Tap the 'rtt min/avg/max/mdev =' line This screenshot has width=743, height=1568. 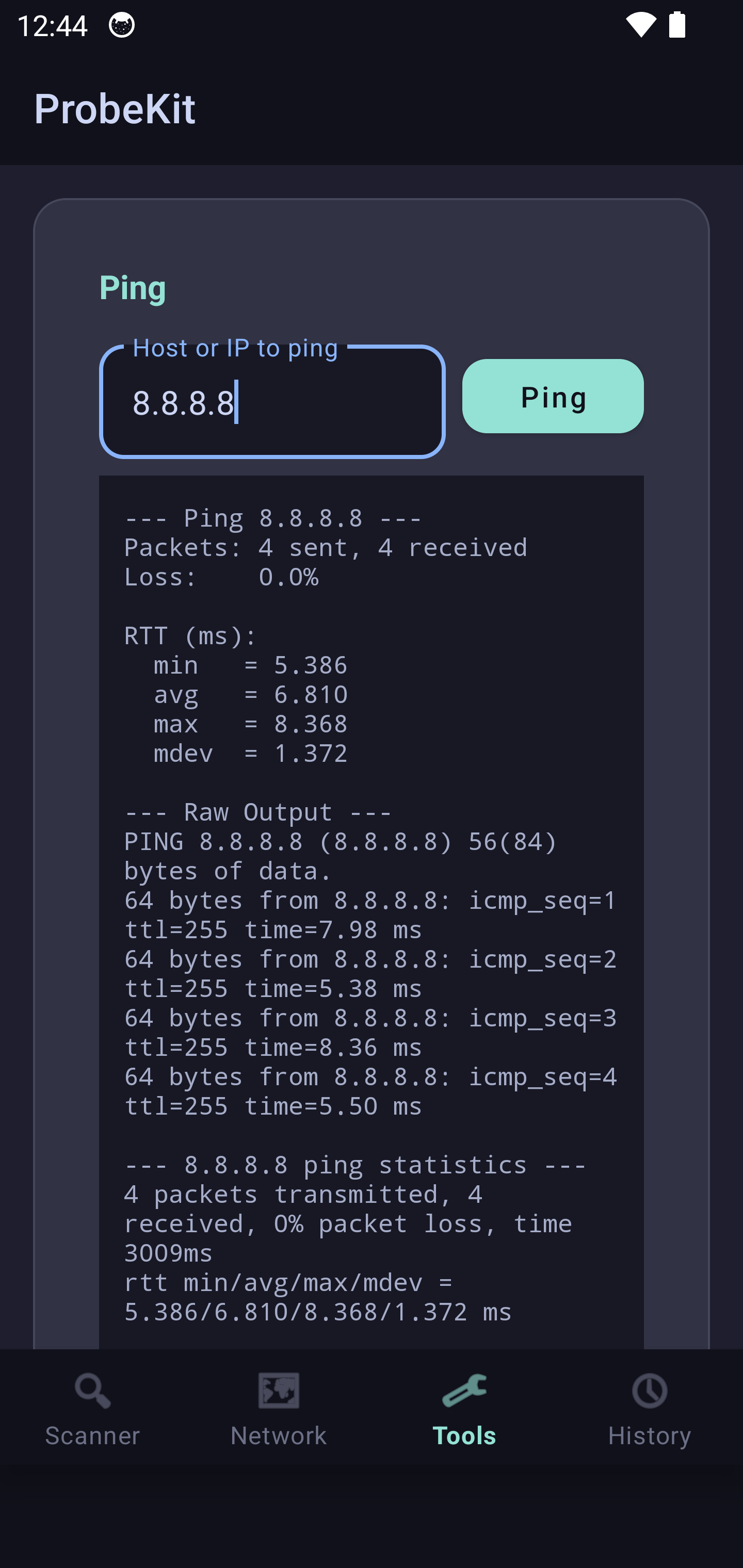[288, 1283]
